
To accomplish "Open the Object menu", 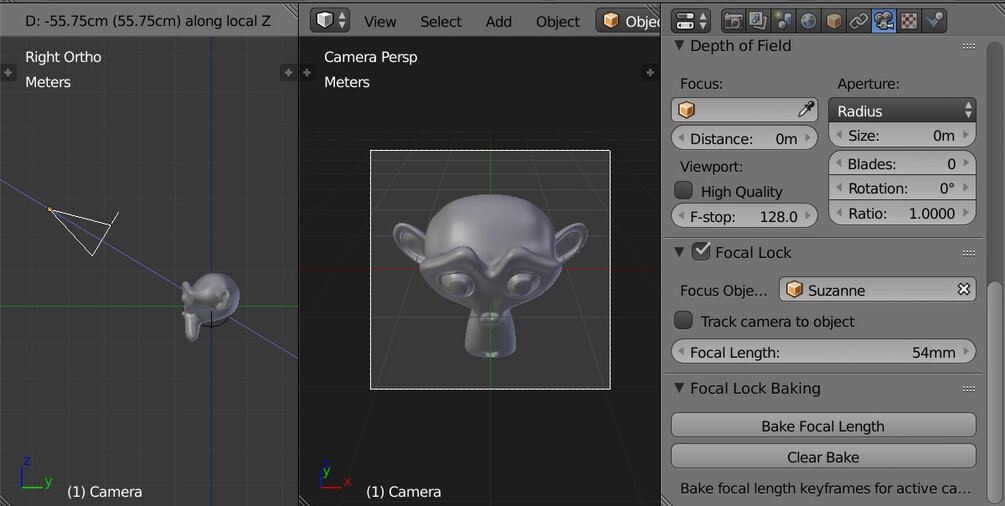I will point(558,22).
